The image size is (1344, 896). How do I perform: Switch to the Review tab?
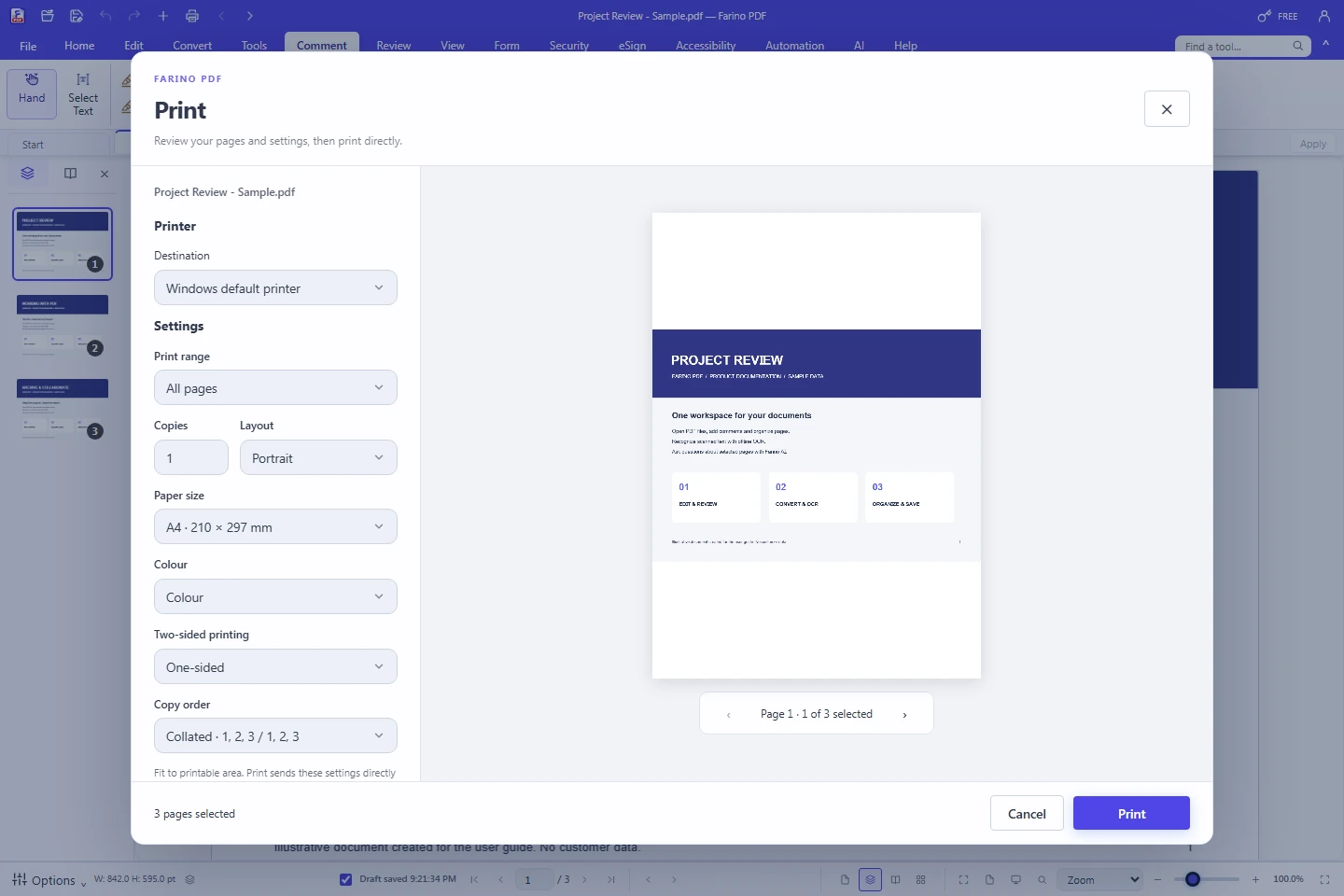[394, 46]
